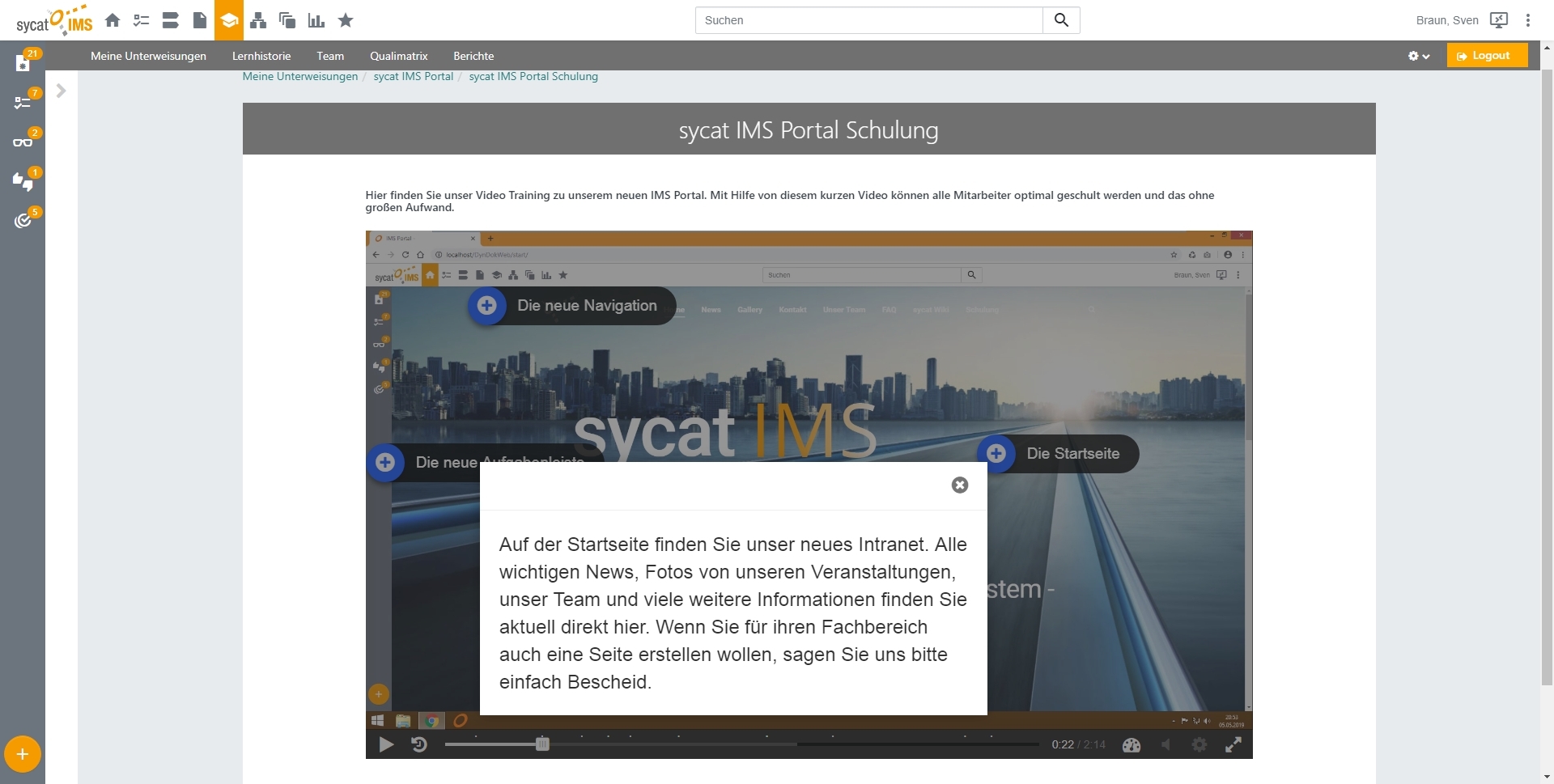Open video player settings gear

[x=1199, y=745]
